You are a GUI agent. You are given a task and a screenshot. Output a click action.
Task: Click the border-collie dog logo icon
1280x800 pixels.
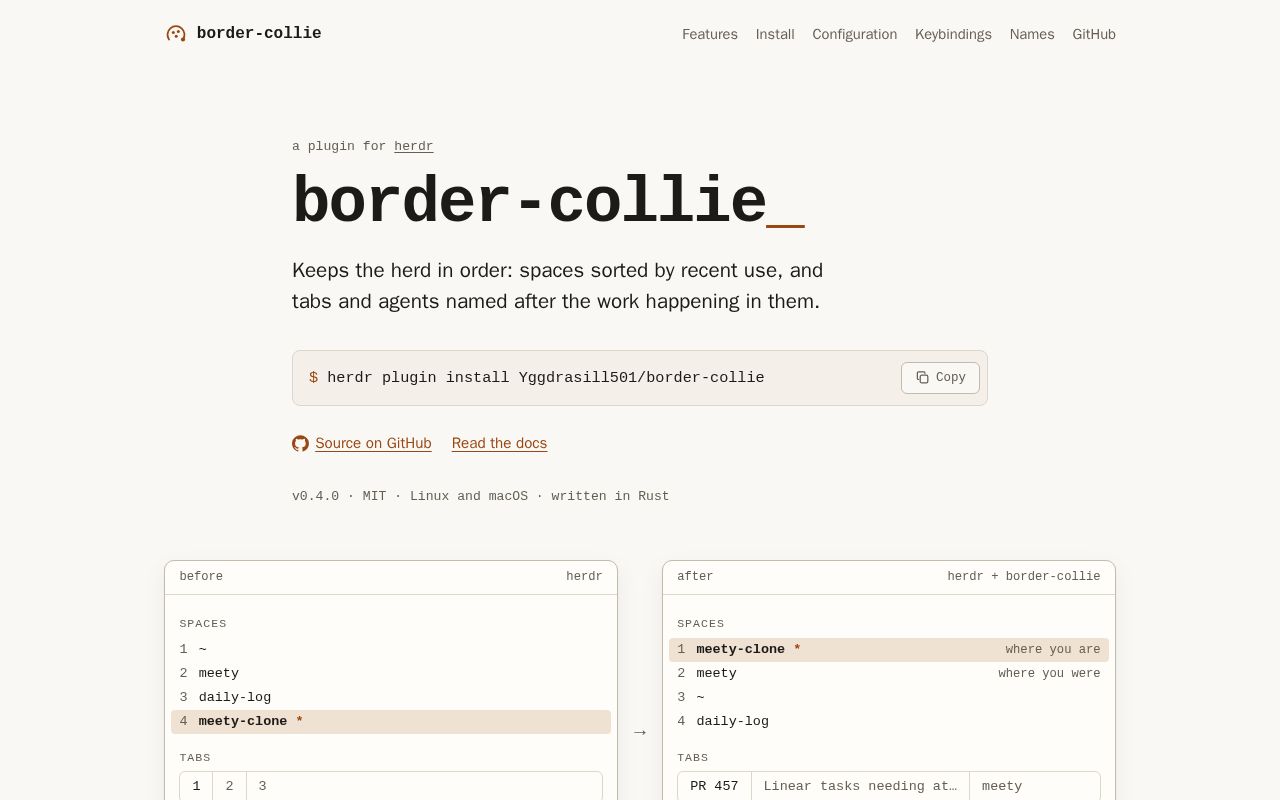[176, 34]
